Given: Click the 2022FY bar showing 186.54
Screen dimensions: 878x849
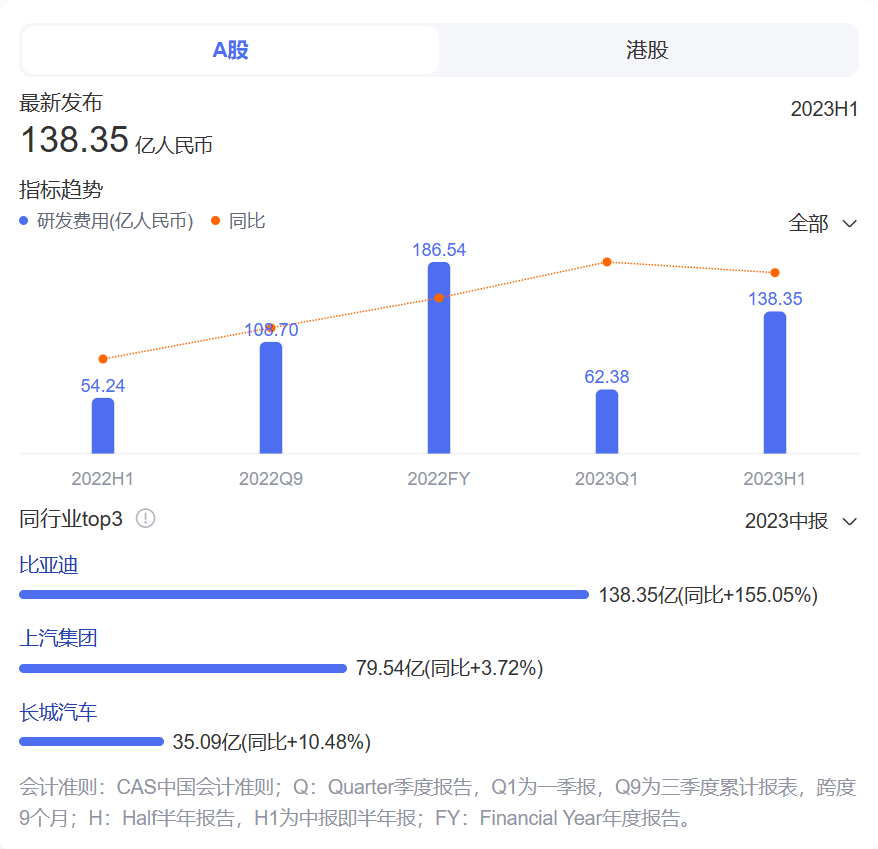Looking at the screenshot, I should (x=438, y=358).
